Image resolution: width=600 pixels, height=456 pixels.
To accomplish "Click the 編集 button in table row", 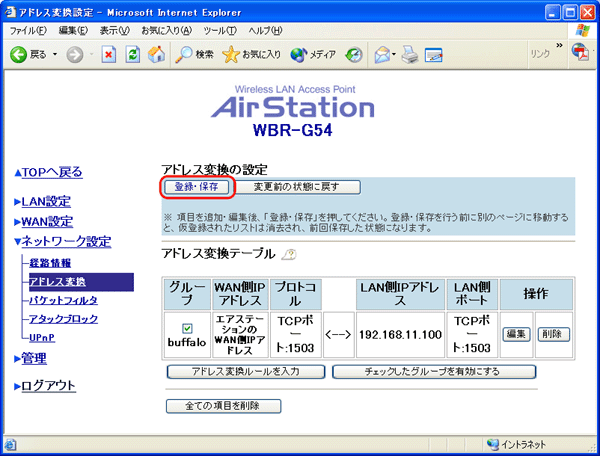I will (516, 334).
